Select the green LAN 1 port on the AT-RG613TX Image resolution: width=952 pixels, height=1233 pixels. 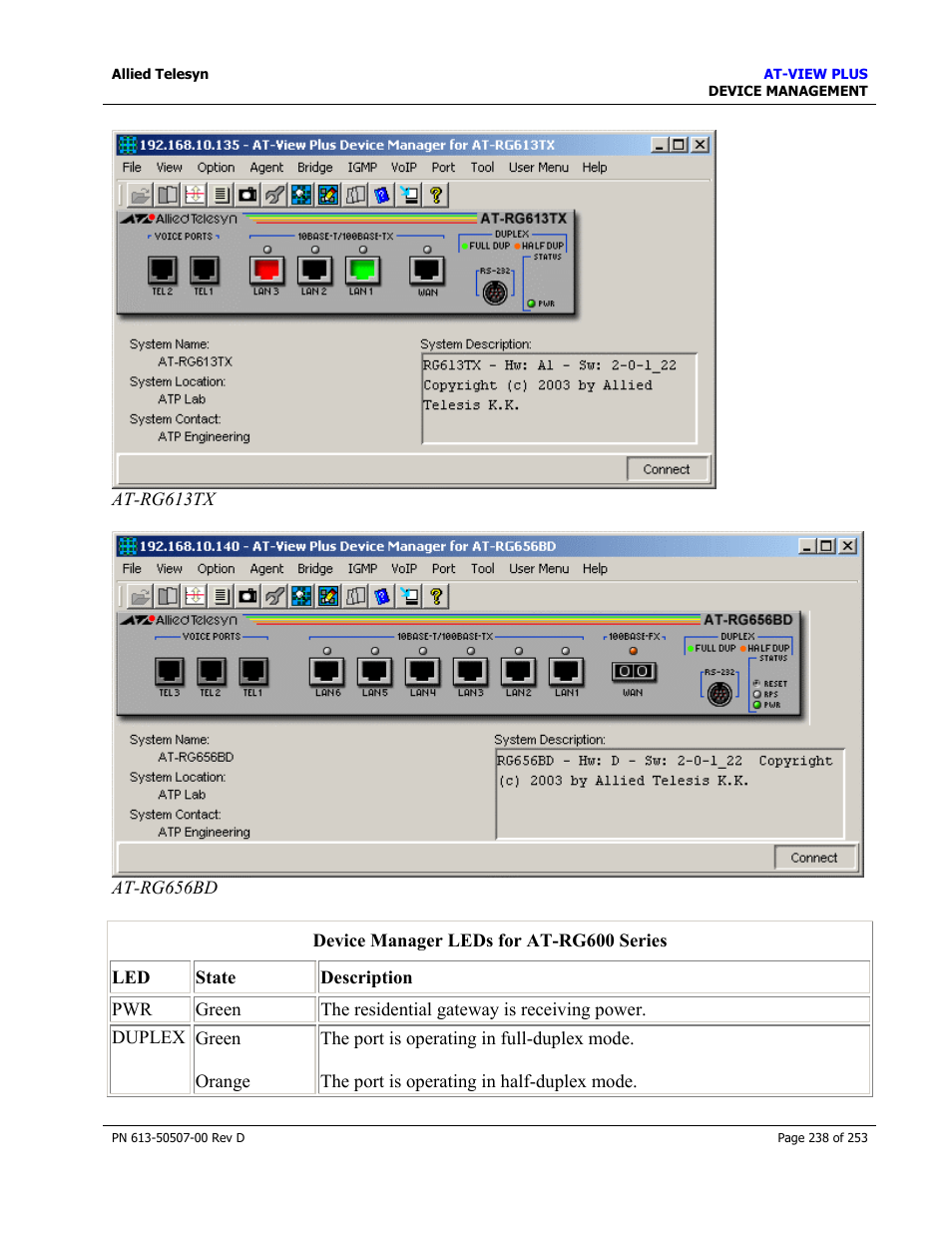click(x=362, y=271)
